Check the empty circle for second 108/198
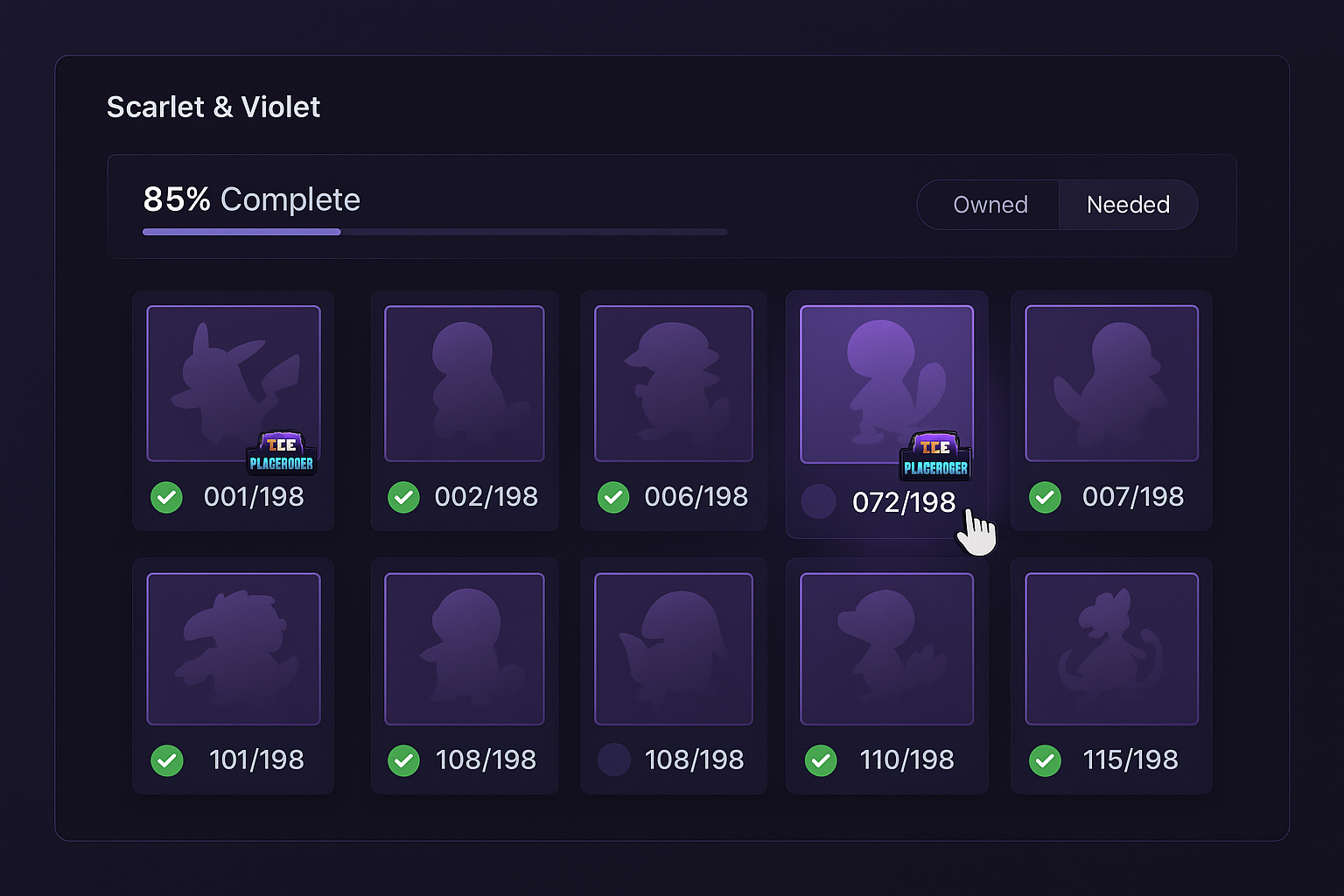Image resolution: width=1344 pixels, height=896 pixels. (613, 759)
